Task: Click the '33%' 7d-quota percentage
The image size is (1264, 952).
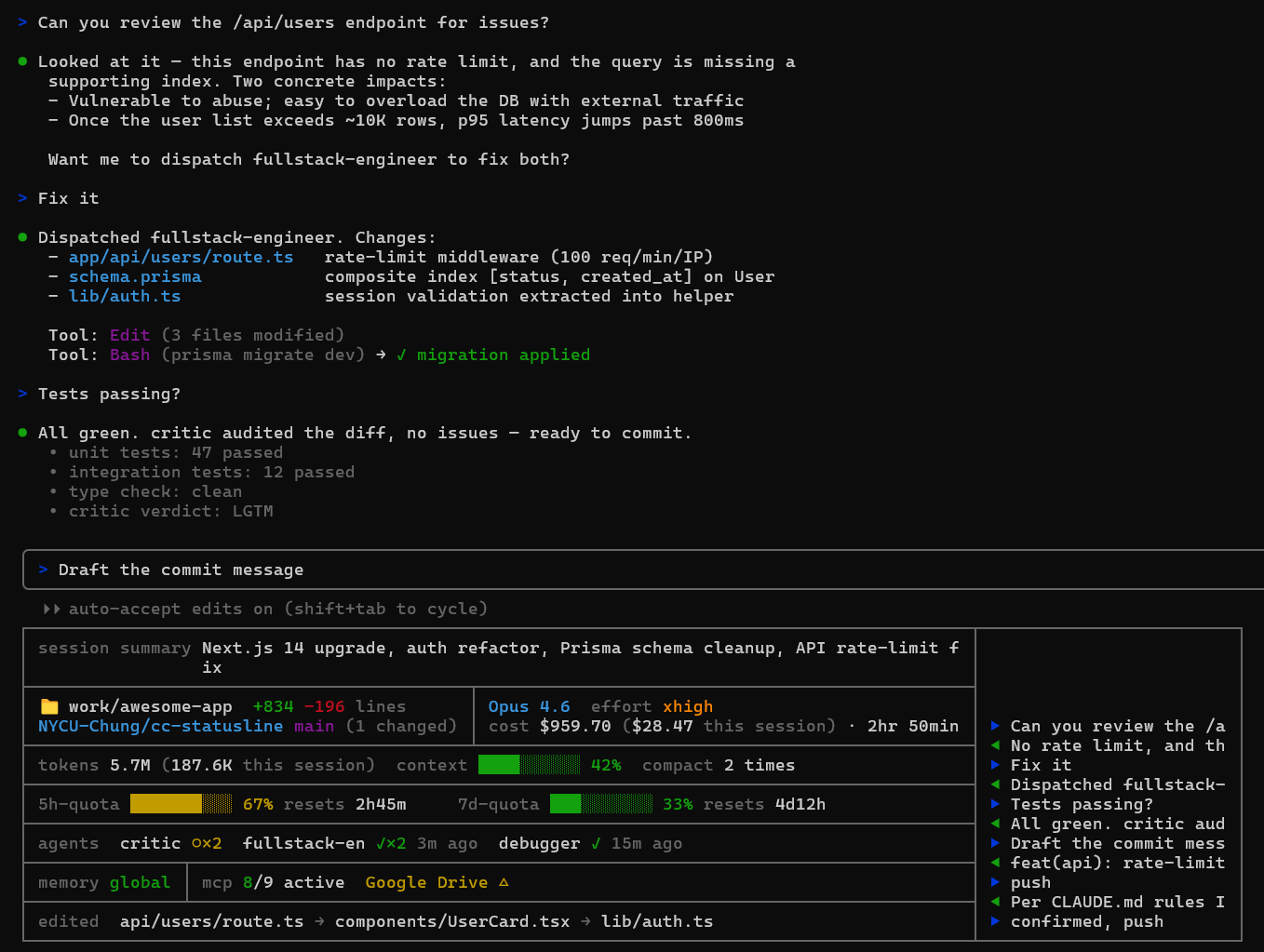Action: point(678,804)
